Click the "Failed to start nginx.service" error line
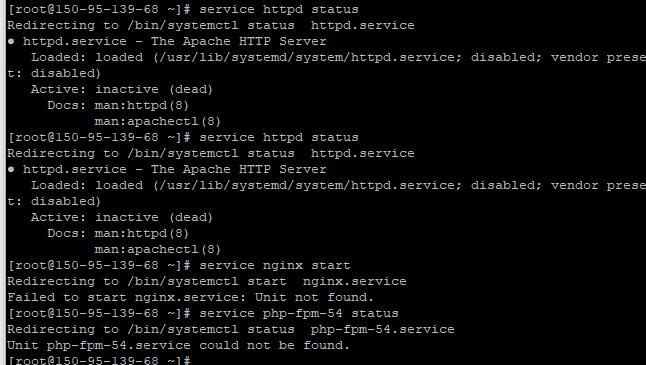This screenshot has height=365, width=646. click(190, 297)
